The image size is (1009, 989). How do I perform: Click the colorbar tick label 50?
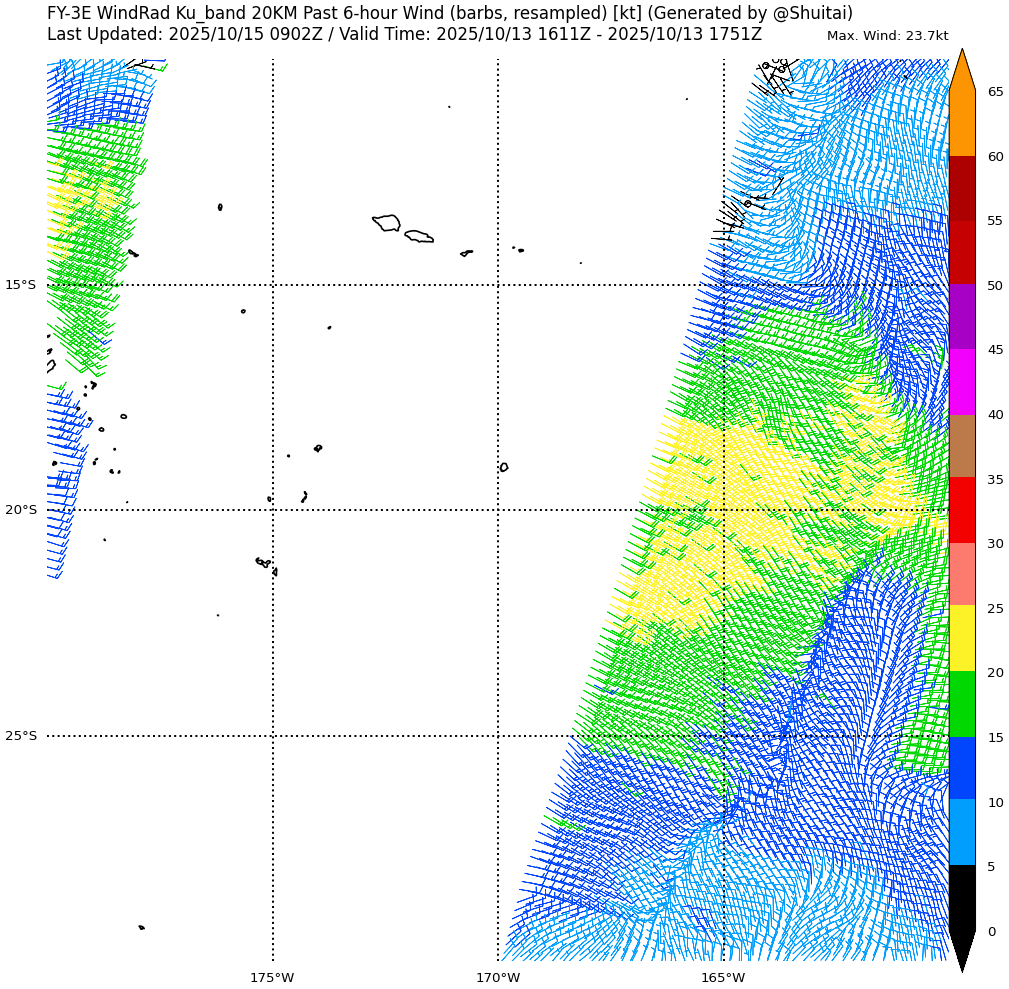(995, 286)
